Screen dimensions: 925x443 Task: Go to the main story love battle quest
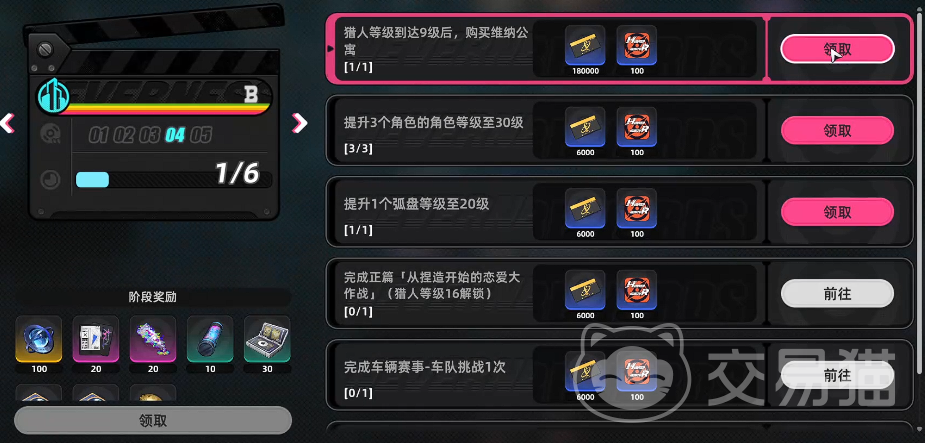coord(837,293)
